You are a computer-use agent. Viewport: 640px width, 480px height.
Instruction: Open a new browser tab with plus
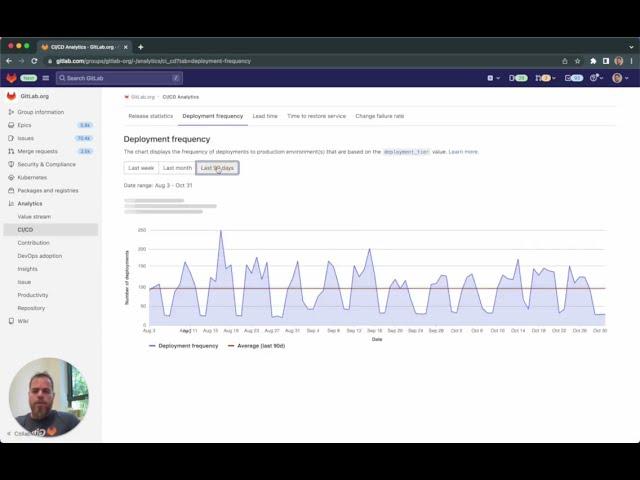click(140, 47)
